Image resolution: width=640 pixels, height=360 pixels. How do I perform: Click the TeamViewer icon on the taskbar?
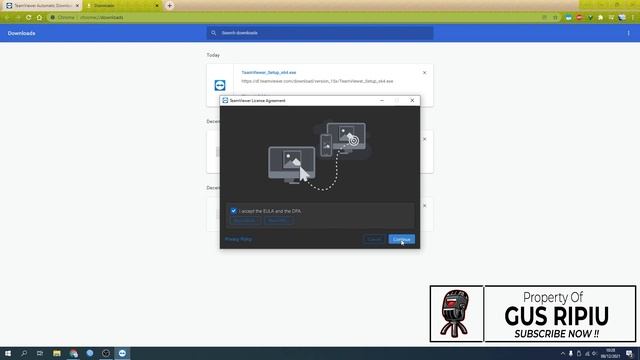(122, 353)
